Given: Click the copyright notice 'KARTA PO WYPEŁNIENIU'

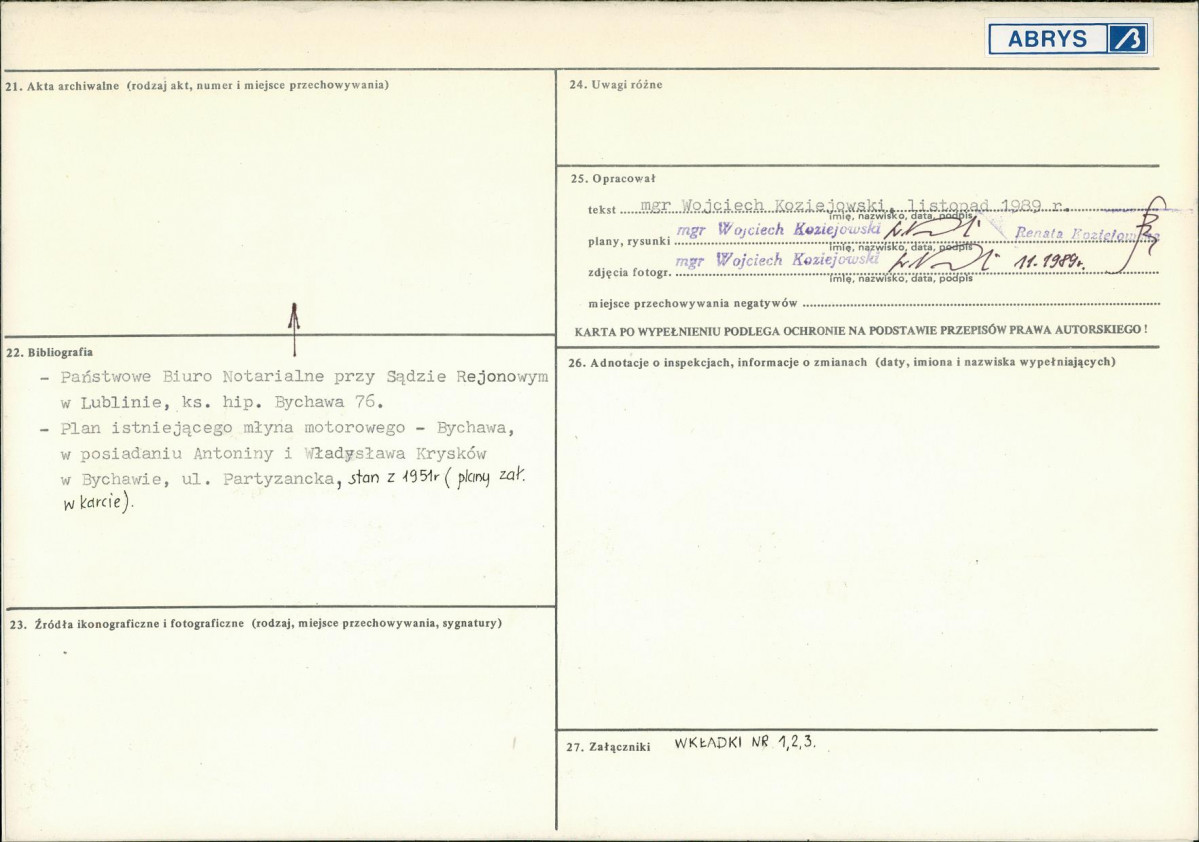Looking at the screenshot, I should (x=861, y=330).
